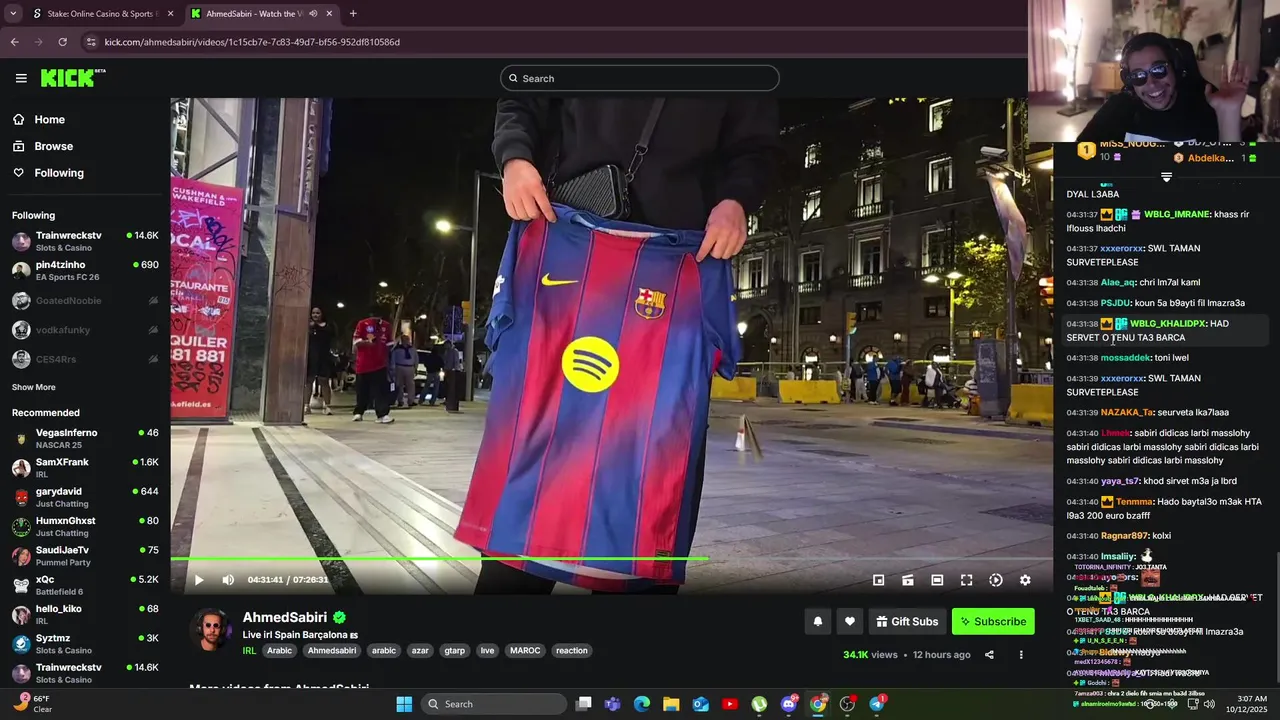Open pin4tzinho channel
1280x720 pixels.
tap(85, 271)
